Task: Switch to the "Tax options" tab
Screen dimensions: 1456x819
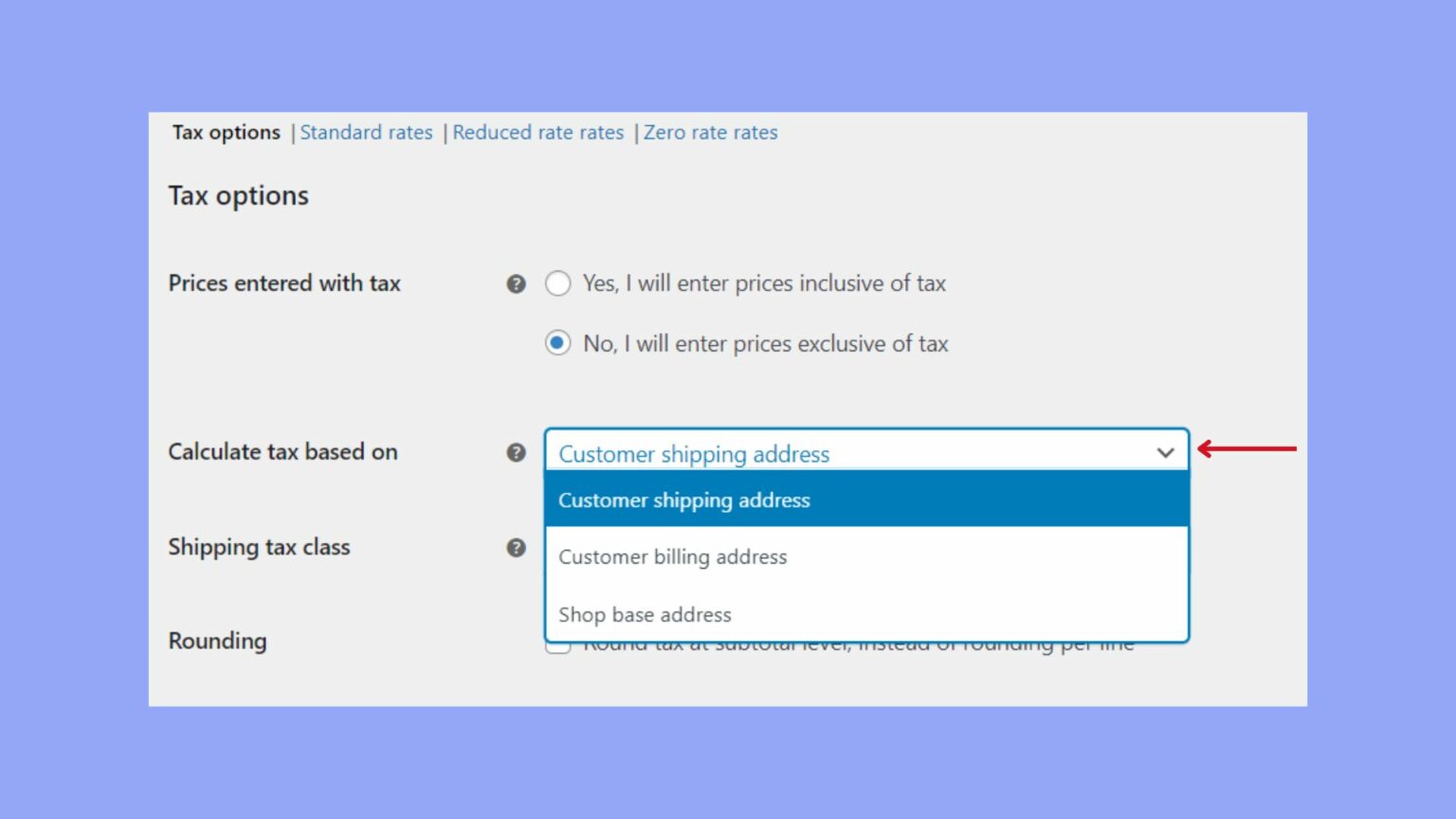Action: pos(226,132)
